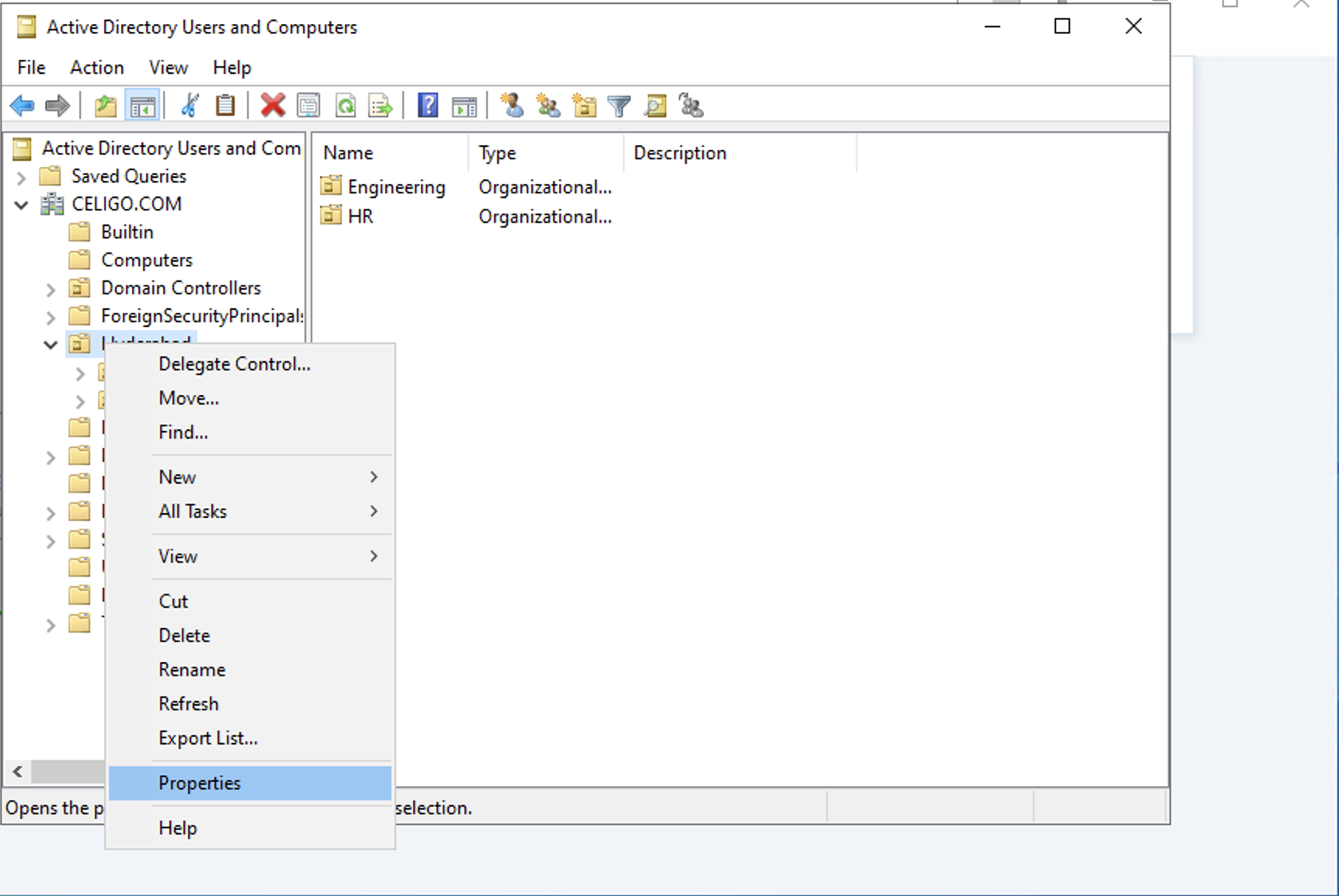Open the All Tasks submenu

click(250, 512)
